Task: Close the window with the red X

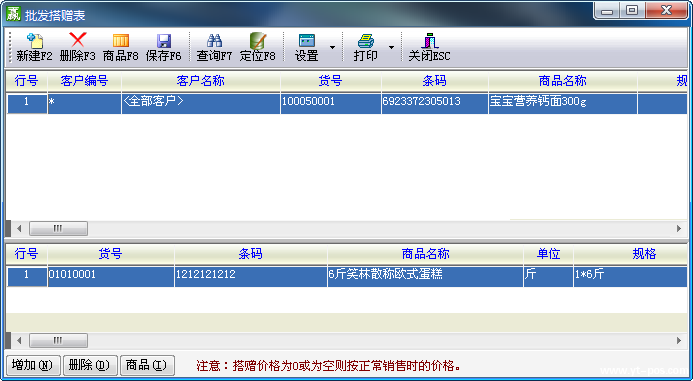Action: (x=666, y=11)
